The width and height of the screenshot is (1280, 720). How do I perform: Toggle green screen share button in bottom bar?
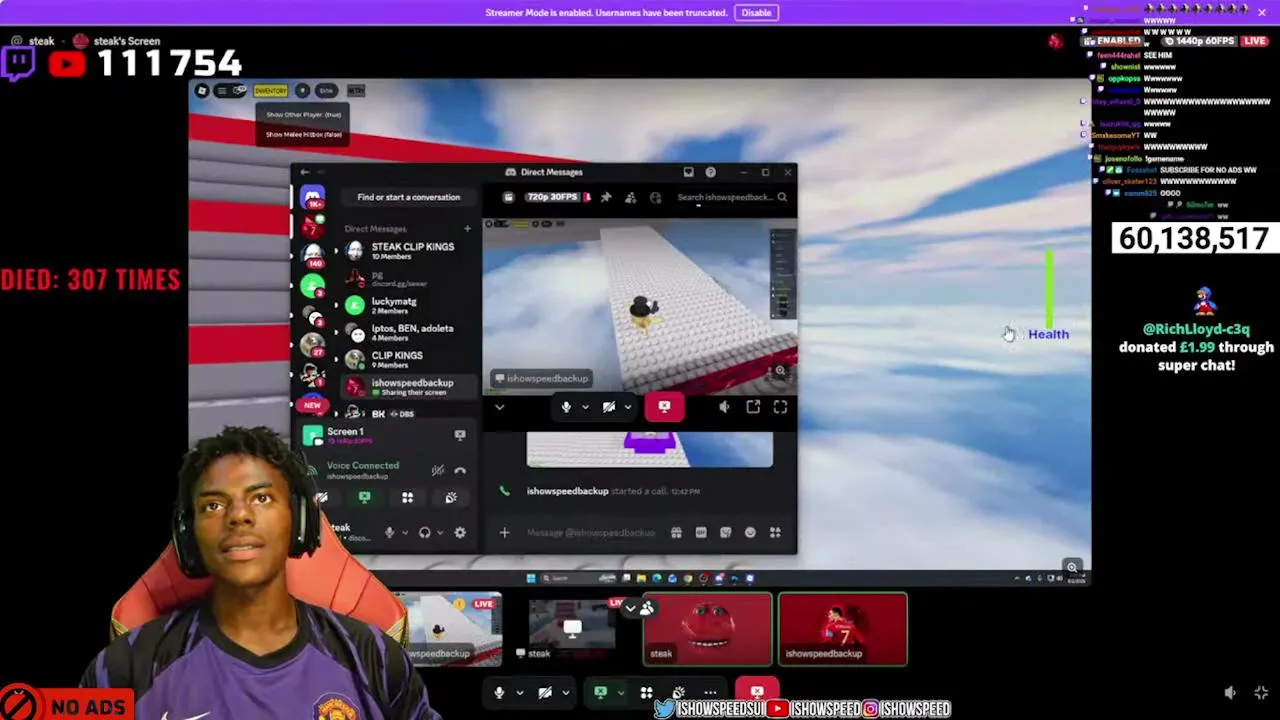tap(600, 692)
